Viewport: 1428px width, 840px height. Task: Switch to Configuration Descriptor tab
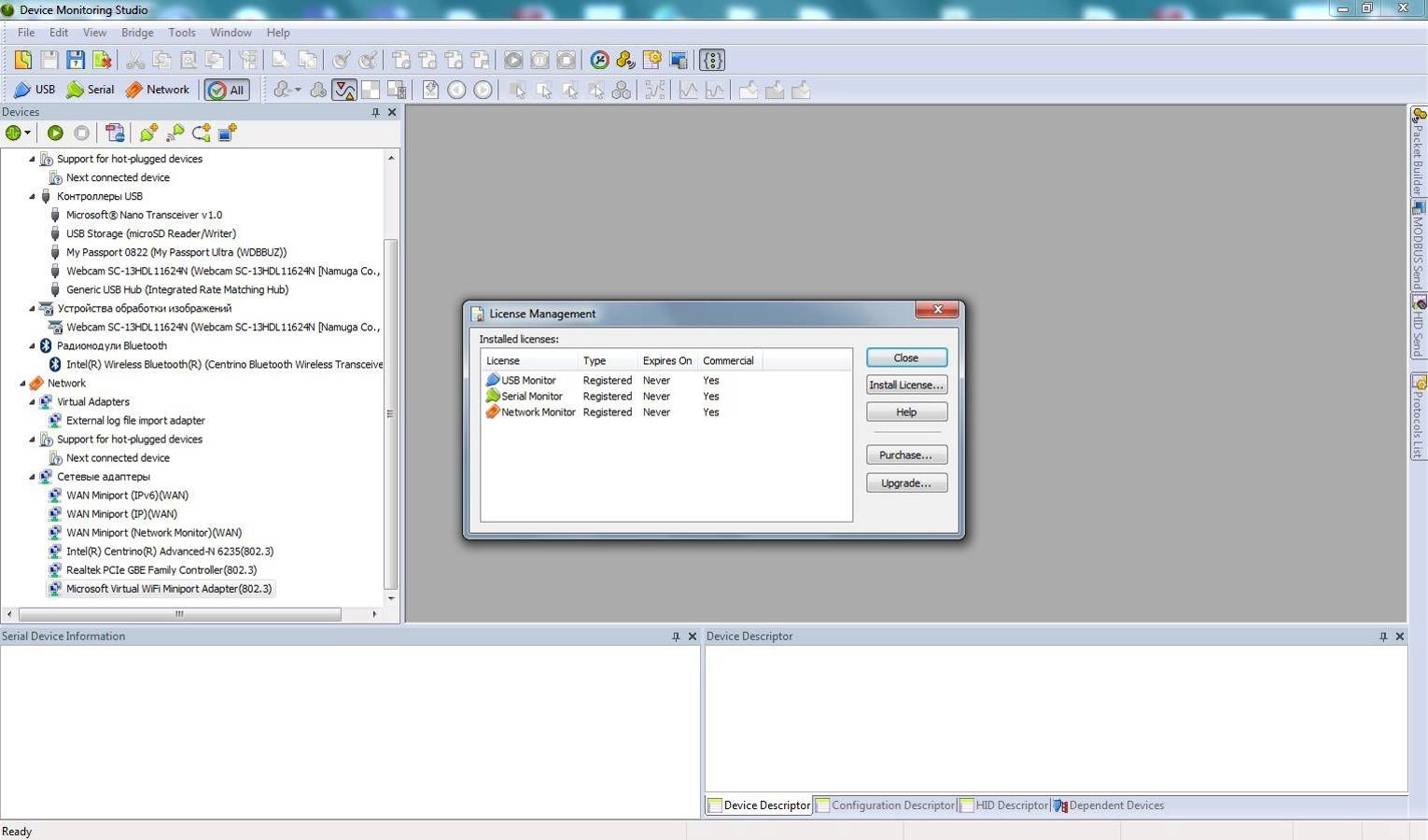[x=885, y=805]
